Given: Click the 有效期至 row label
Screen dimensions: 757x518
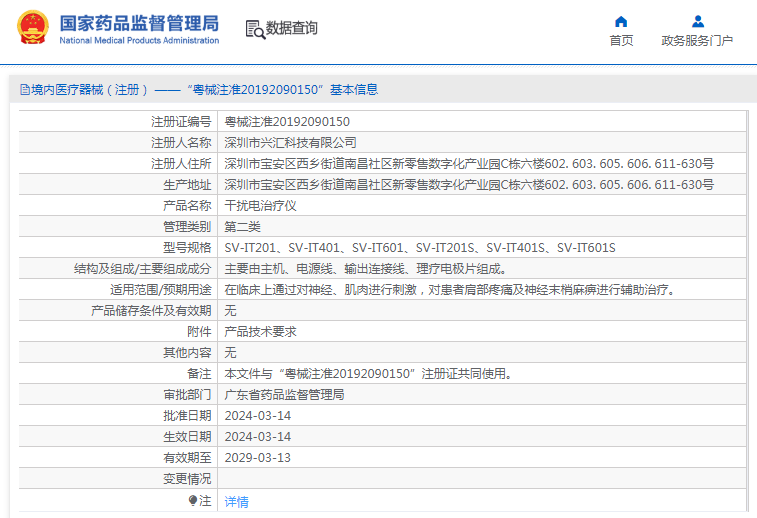Looking at the screenshot, I should coord(187,458).
